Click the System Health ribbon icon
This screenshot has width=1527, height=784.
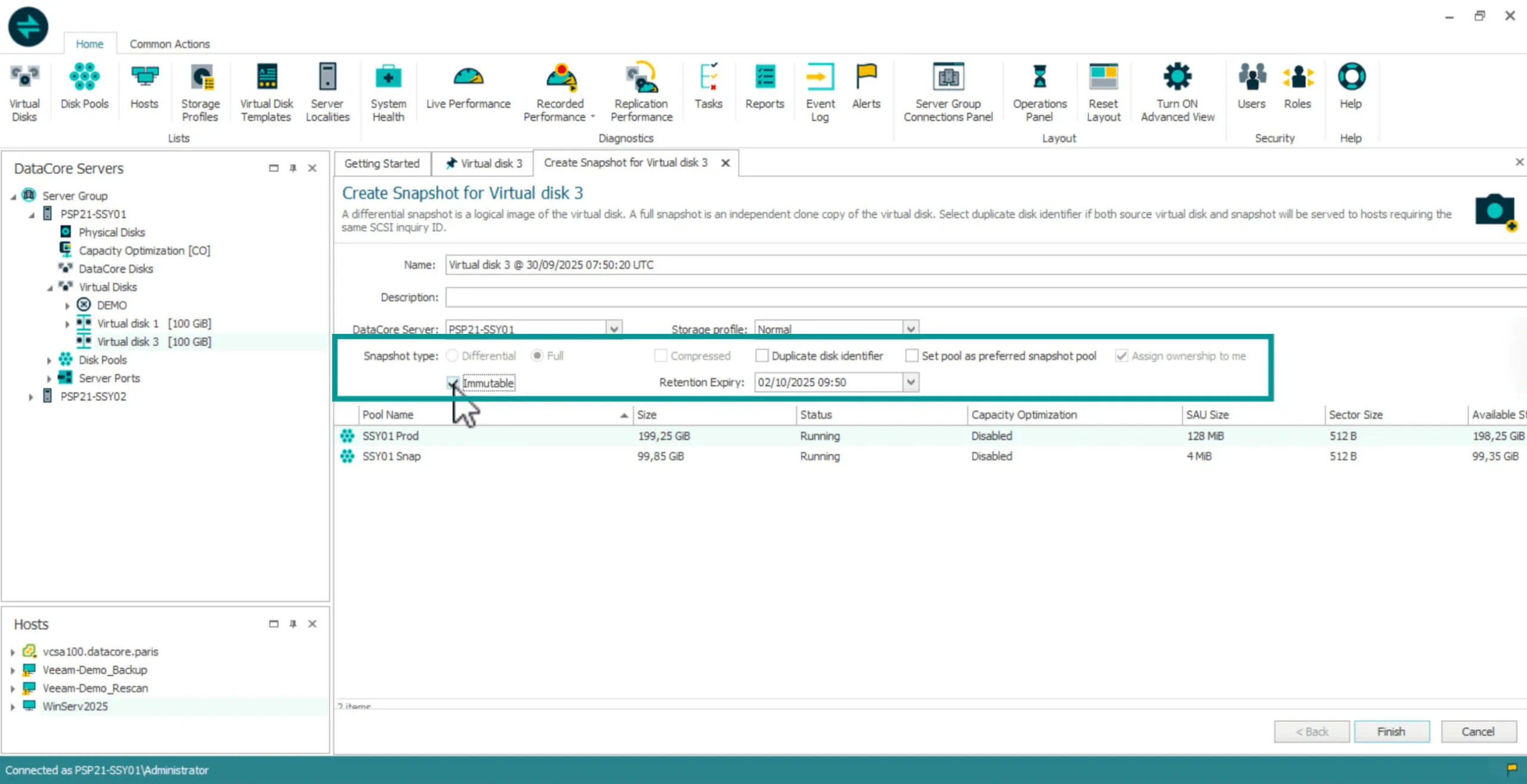(x=388, y=78)
